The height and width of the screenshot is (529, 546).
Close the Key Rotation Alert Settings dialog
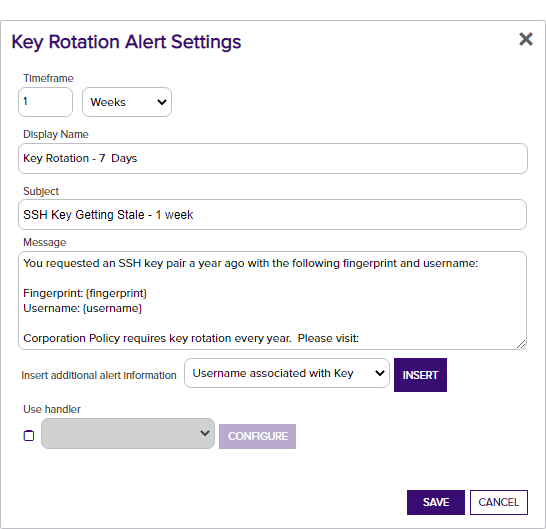click(x=526, y=39)
